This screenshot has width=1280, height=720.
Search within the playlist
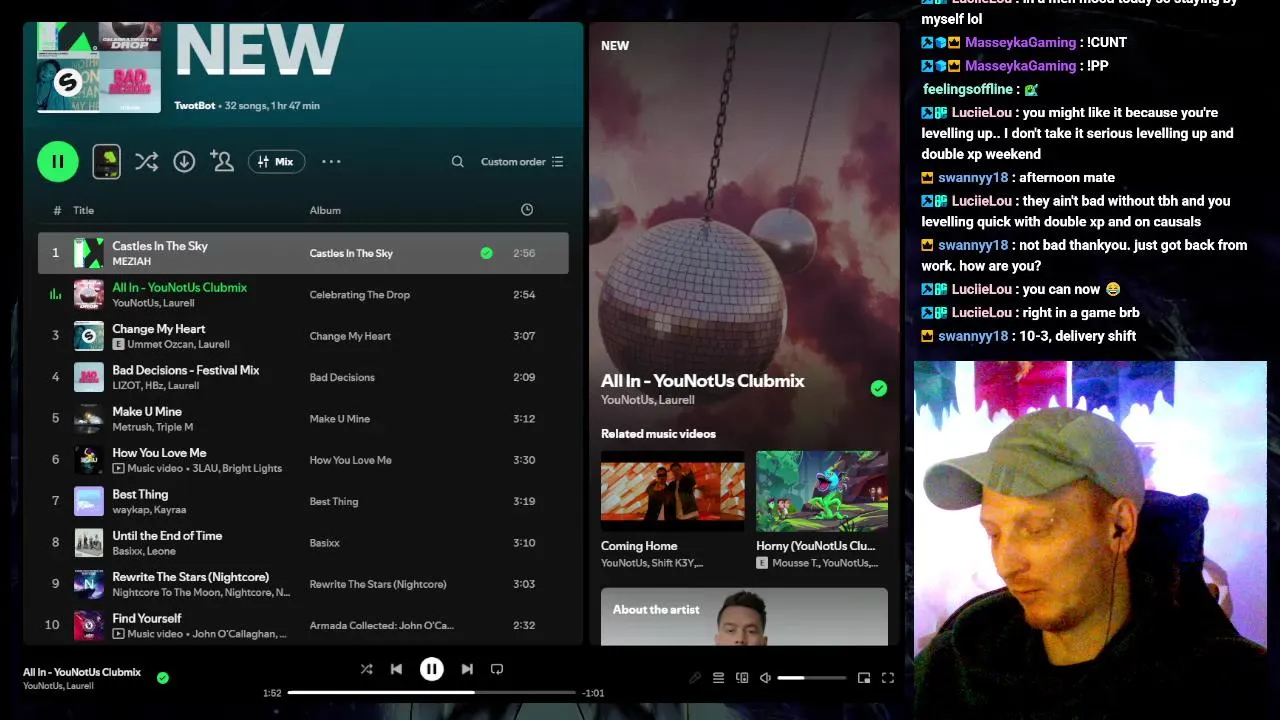(x=457, y=161)
